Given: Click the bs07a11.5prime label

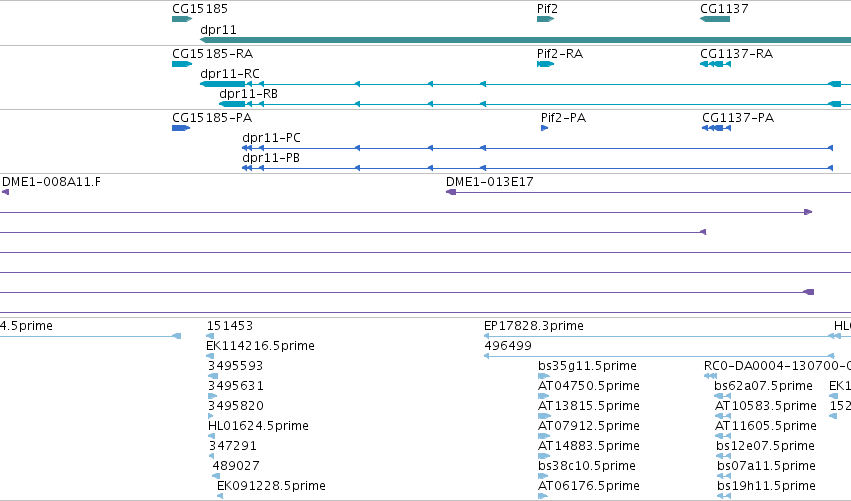Looking at the screenshot, I should pos(766,466).
